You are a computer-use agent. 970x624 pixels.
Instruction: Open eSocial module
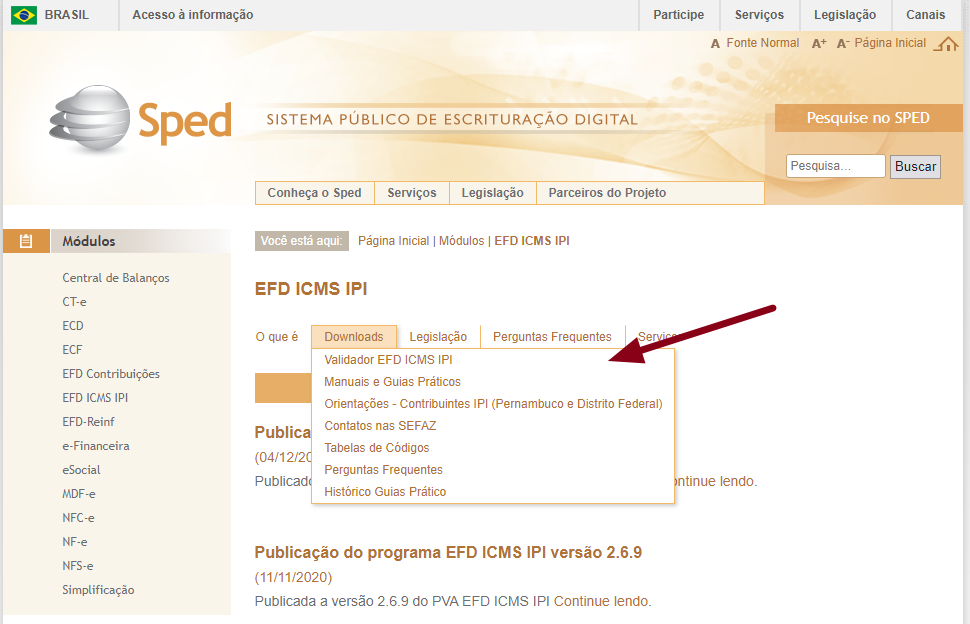click(x=81, y=470)
